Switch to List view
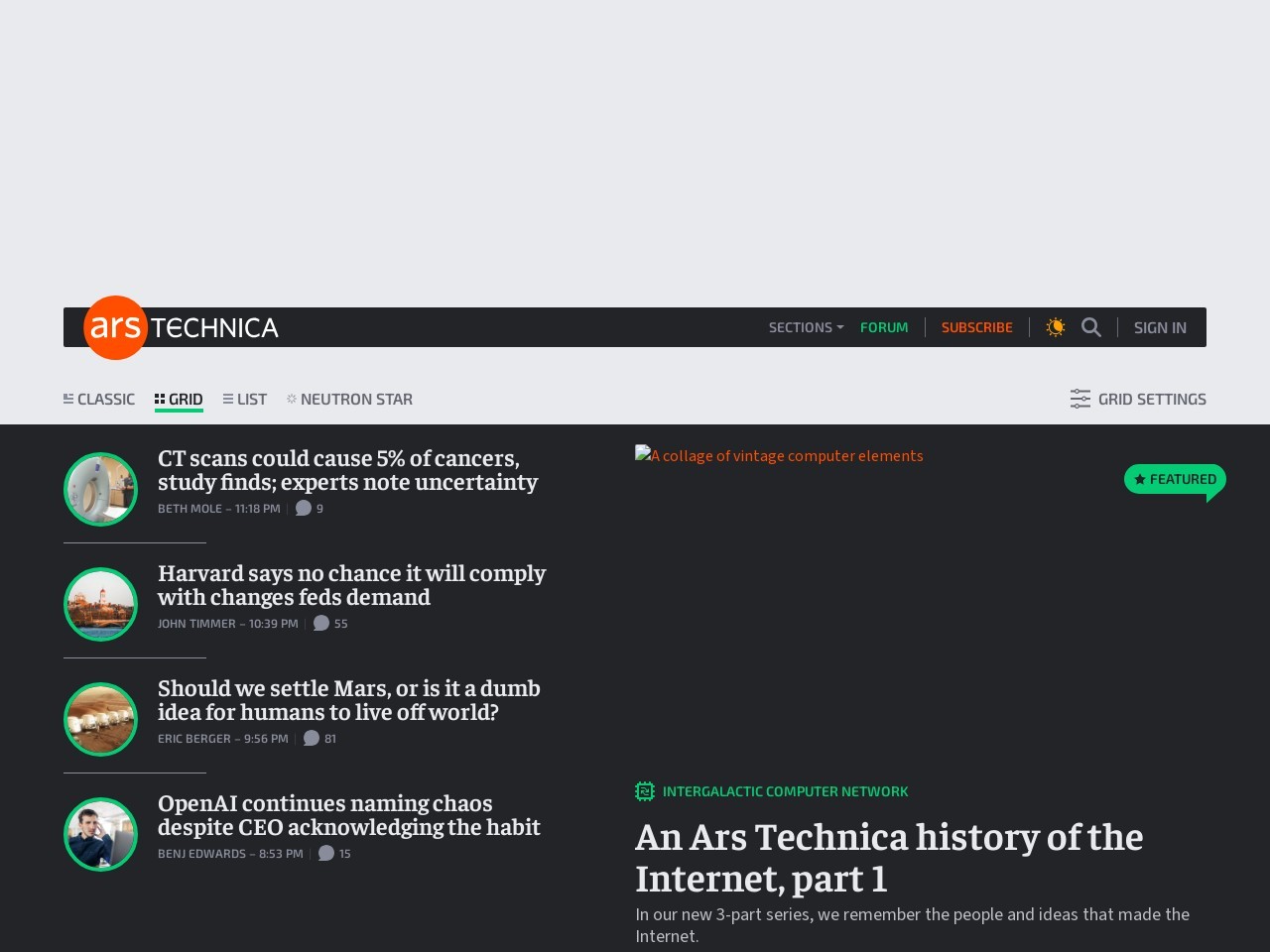This screenshot has width=1270, height=952. point(245,399)
